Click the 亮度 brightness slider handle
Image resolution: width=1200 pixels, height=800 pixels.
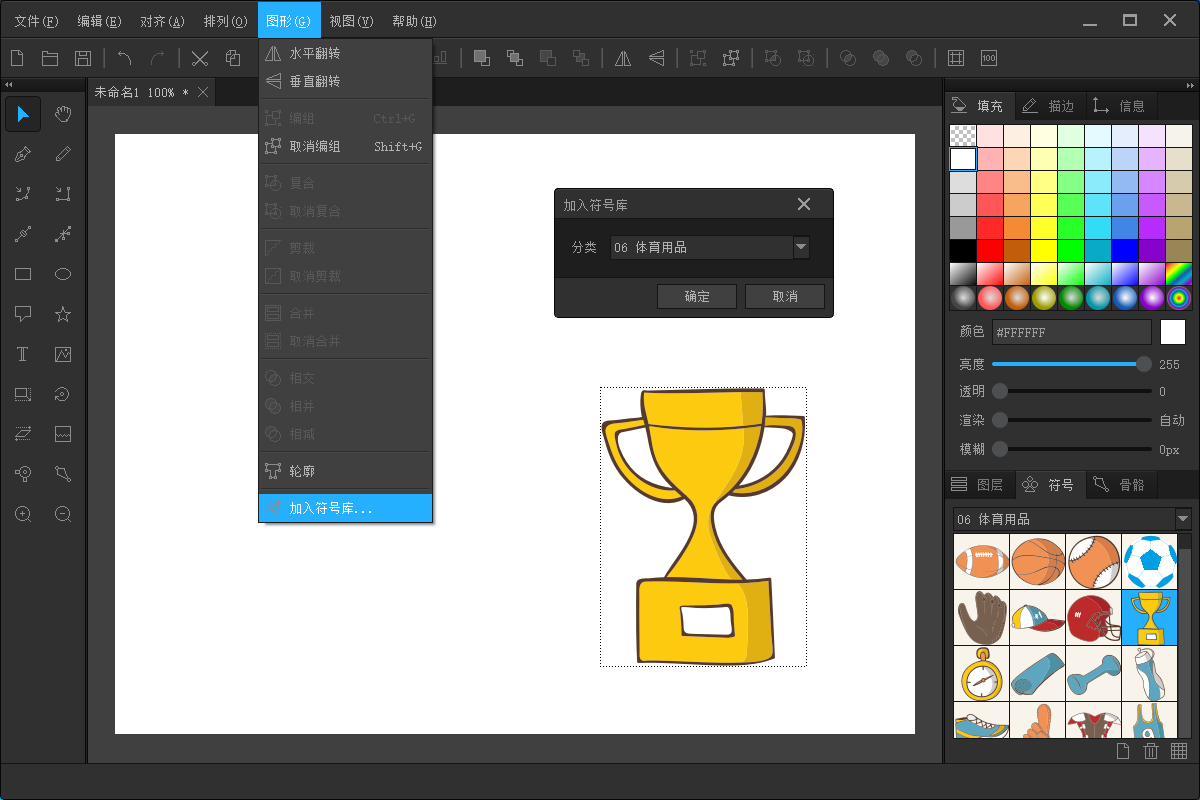coord(1144,364)
